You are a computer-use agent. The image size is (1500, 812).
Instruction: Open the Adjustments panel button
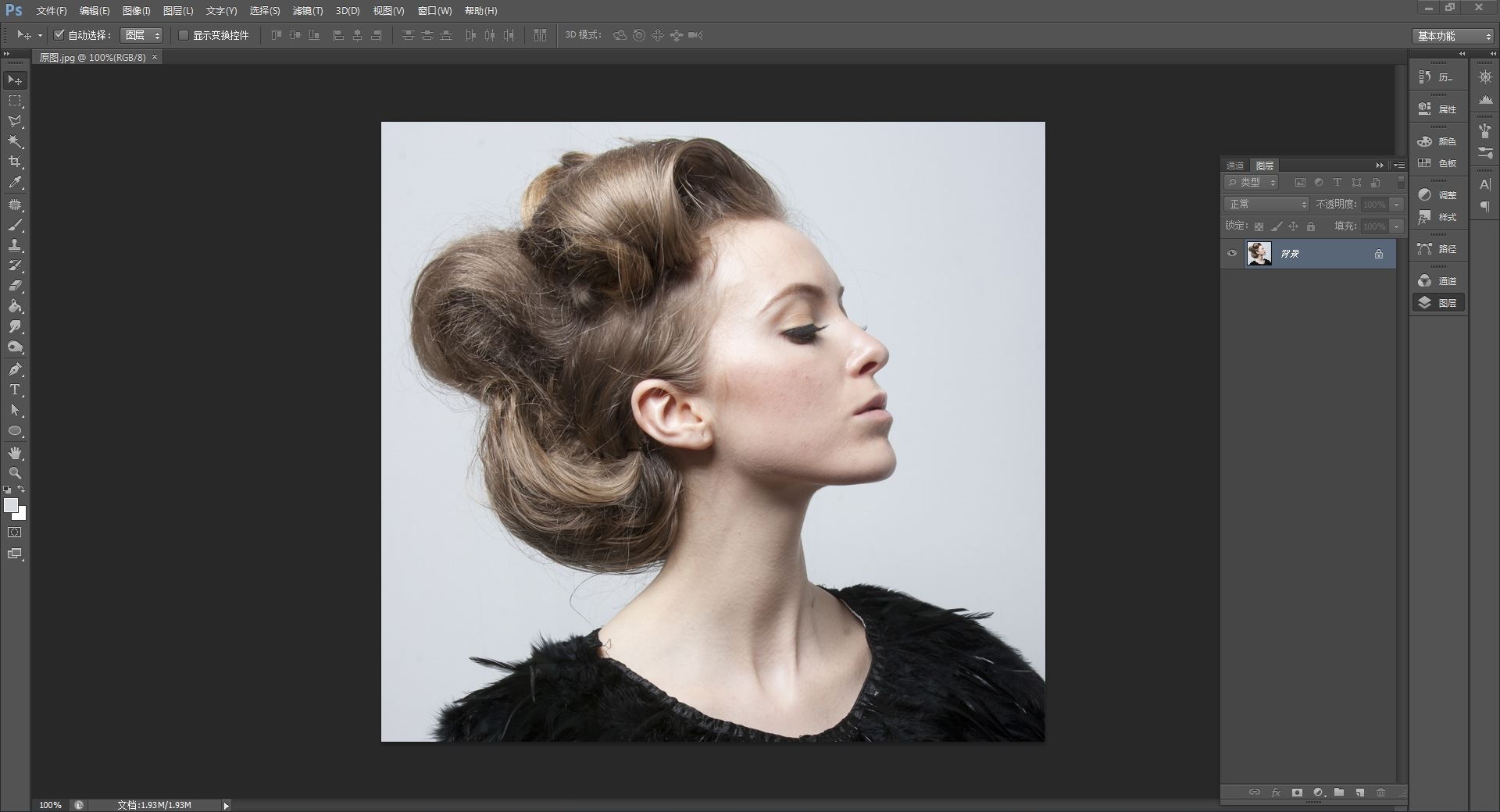tap(1437, 195)
